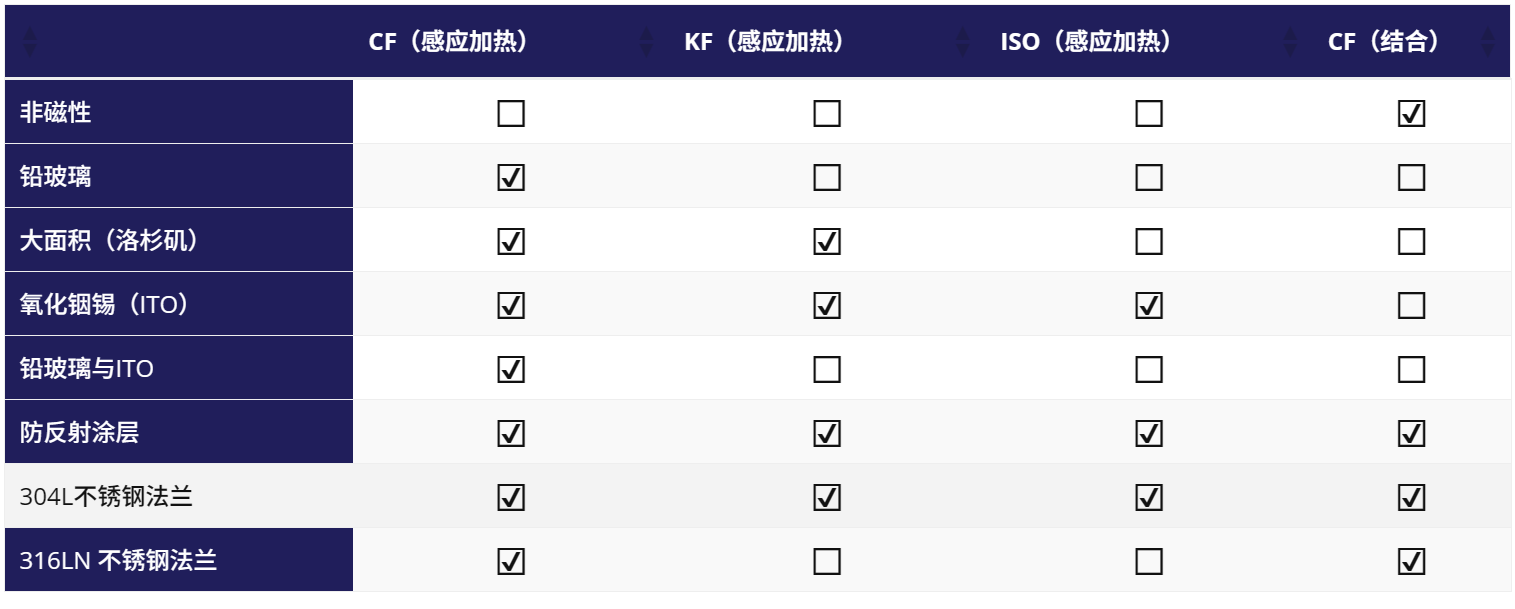Sort by KF（感应加热） column arrows
Screen dimensions: 1515x609
click(962, 42)
